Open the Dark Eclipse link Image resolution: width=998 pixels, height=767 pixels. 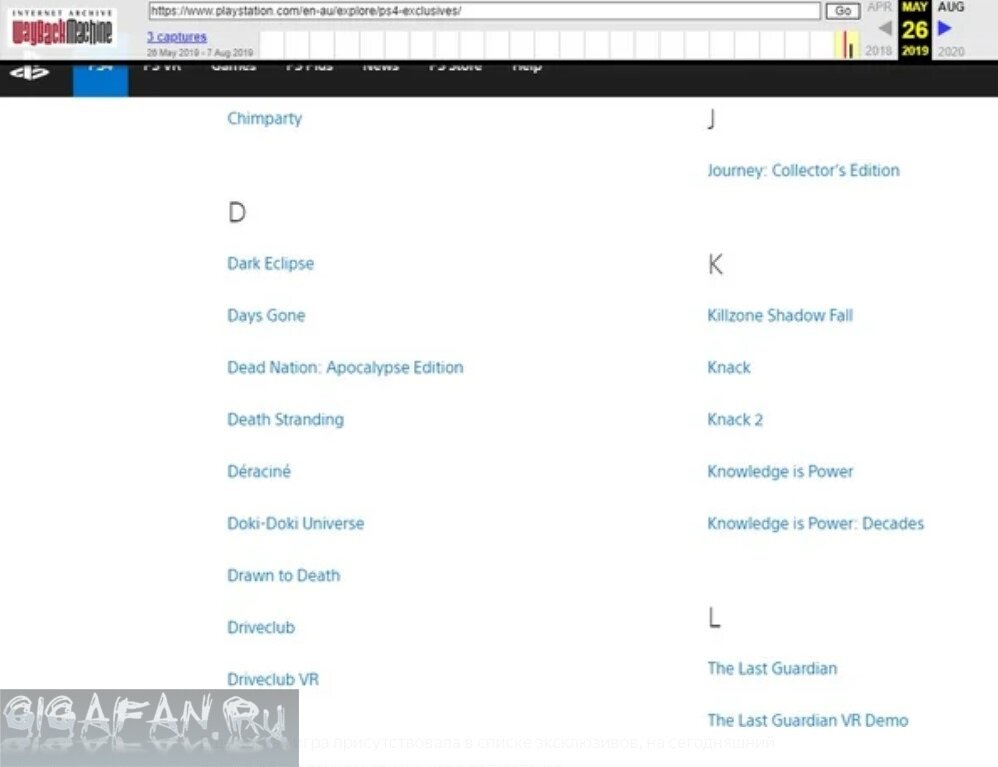coord(271,264)
